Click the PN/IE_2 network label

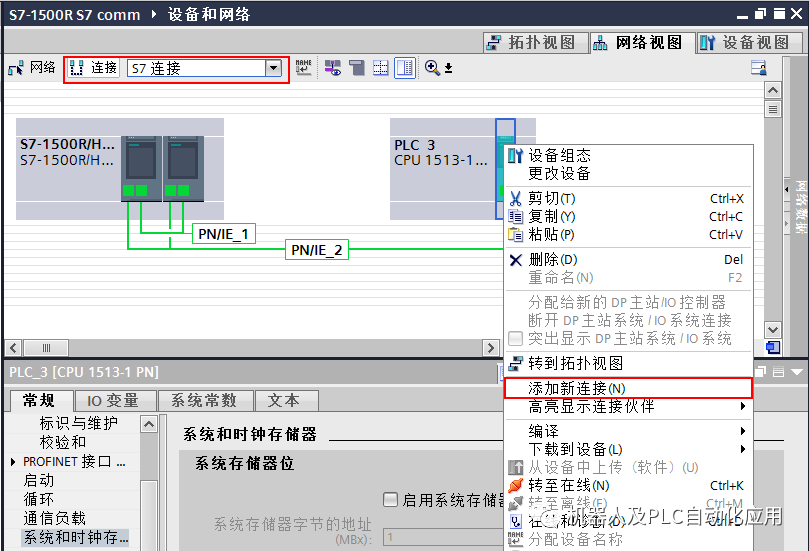point(317,250)
